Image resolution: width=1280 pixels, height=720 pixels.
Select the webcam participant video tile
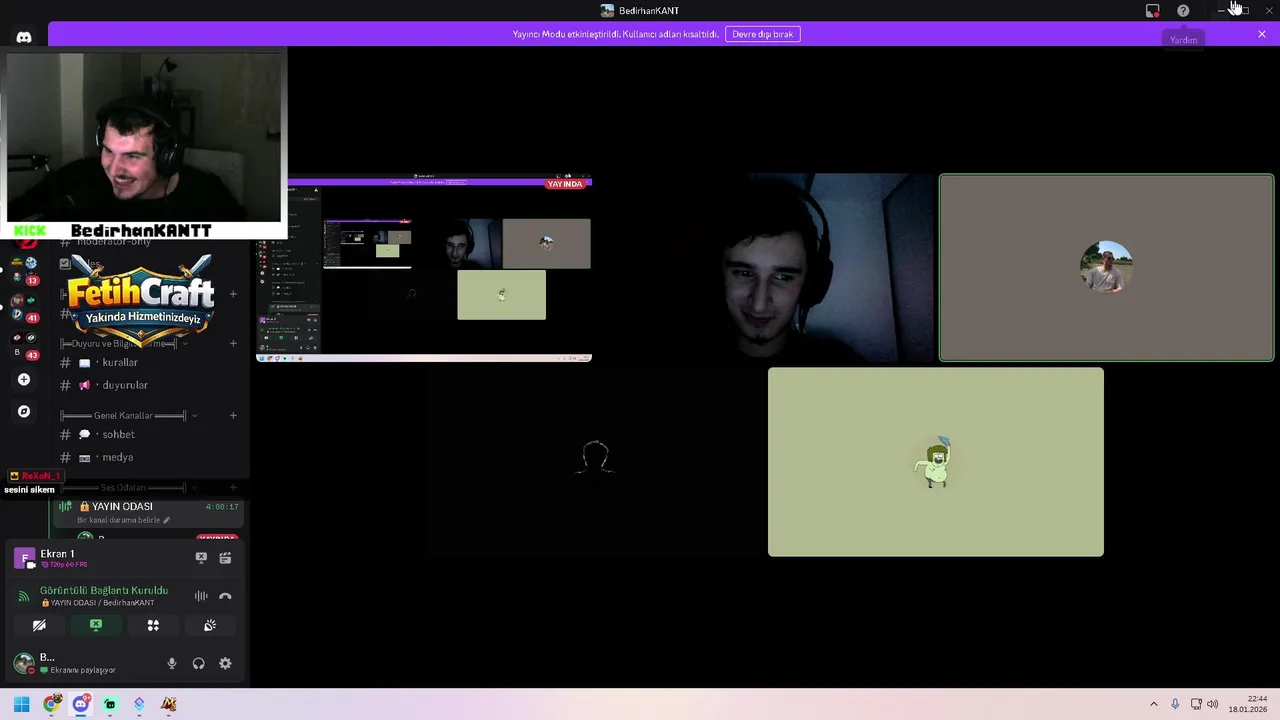pos(766,268)
